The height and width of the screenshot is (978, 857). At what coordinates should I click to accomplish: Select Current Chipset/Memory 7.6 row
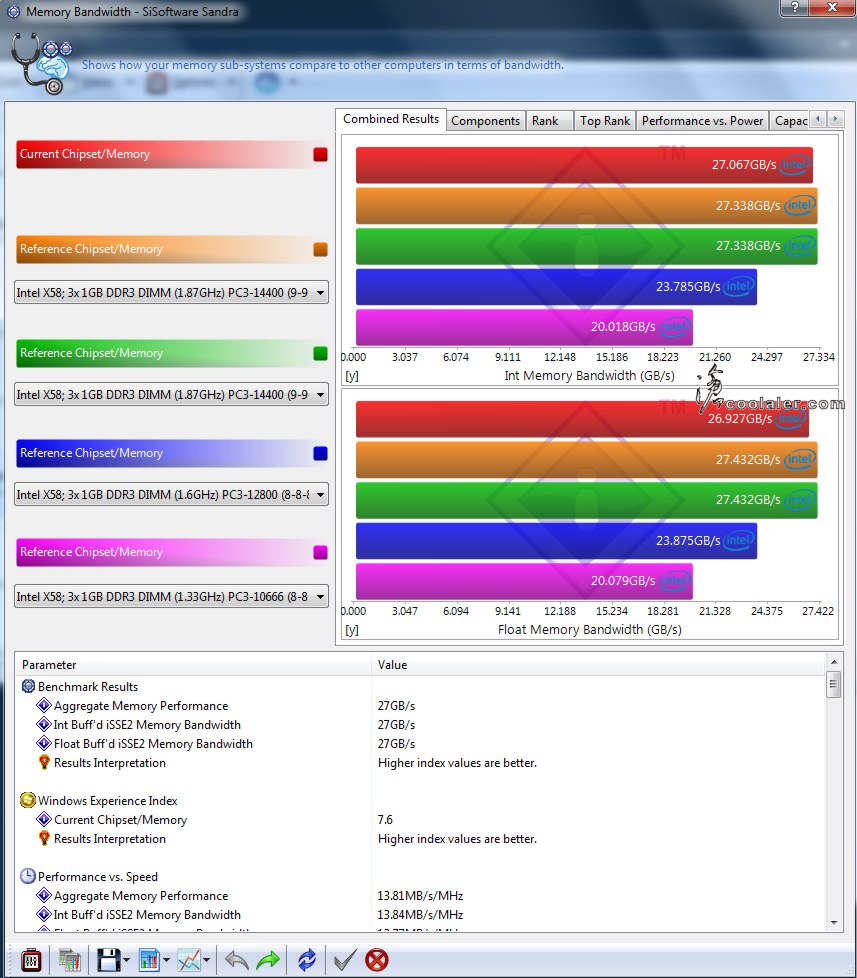pos(420,820)
